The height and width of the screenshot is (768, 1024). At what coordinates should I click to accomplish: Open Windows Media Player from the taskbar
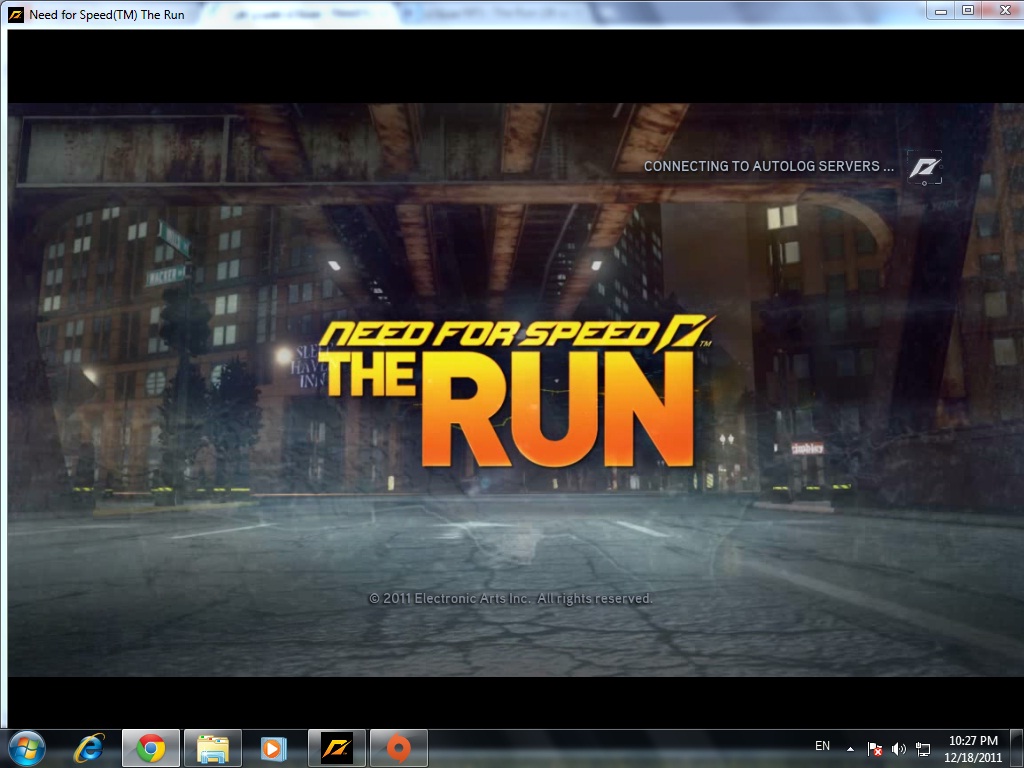[274, 748]
